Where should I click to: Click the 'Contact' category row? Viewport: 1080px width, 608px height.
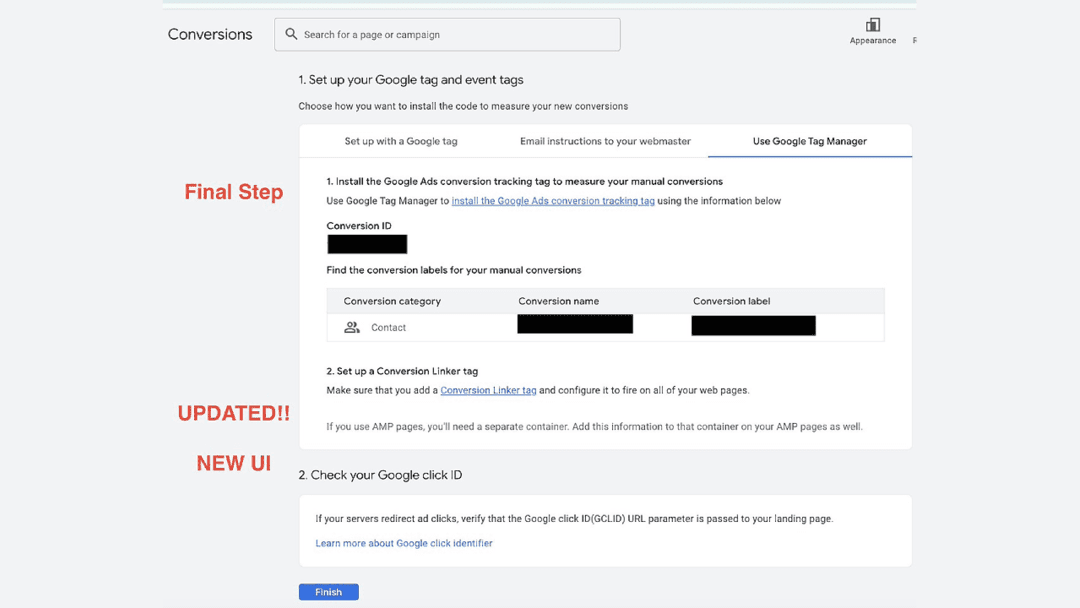(x=390, y=327)
